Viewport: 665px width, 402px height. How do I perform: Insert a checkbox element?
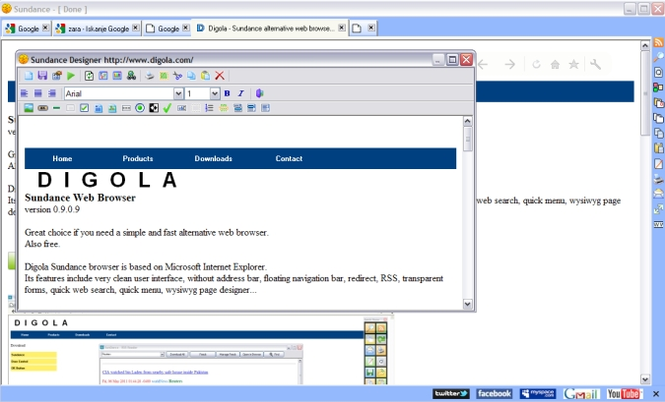coord(84,108)
